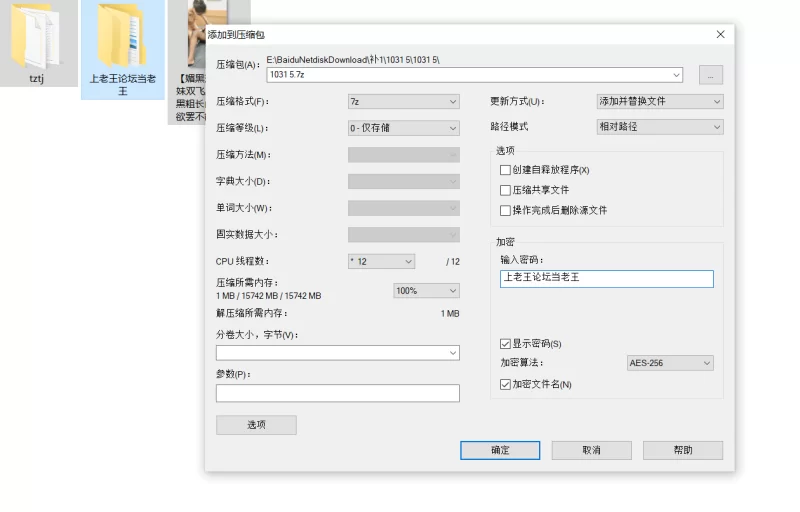The height and width of the screenshot is (512, 800).
Task: Click the 输入密码 password field
Action: click(607, 279)
